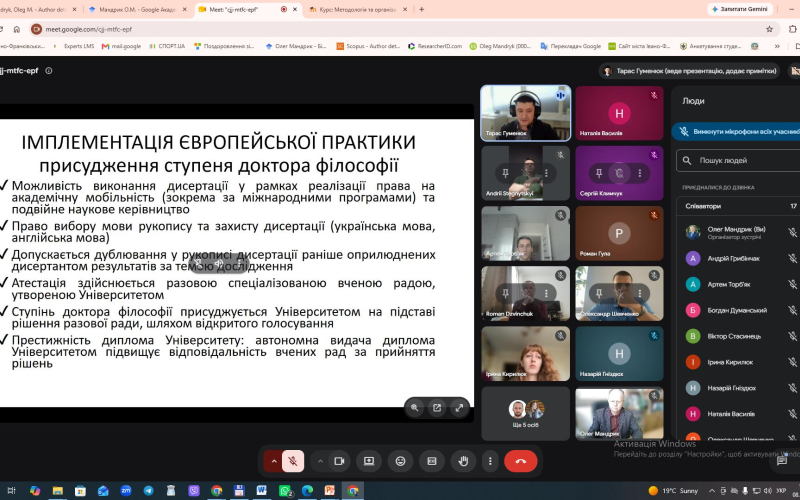Screen dimensions: 800x500
Task: Open the Experts LMS bookmark
Action: click(x=75, y=46)
